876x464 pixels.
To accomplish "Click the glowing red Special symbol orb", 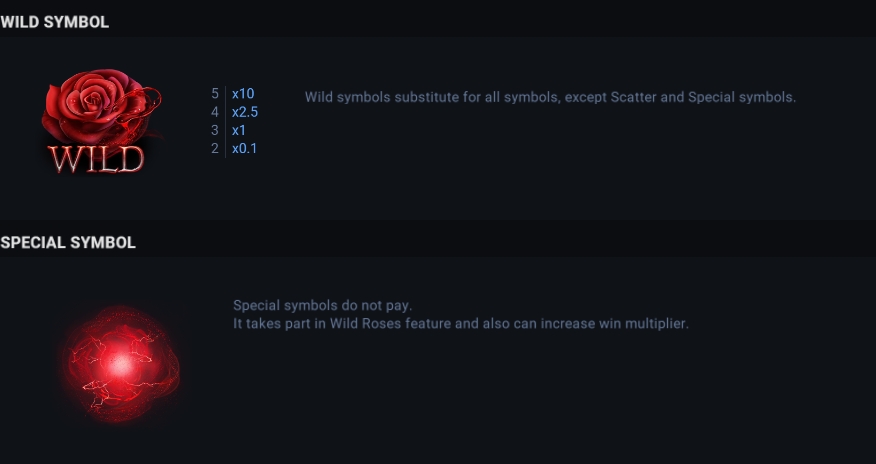I will click(121, 363).
